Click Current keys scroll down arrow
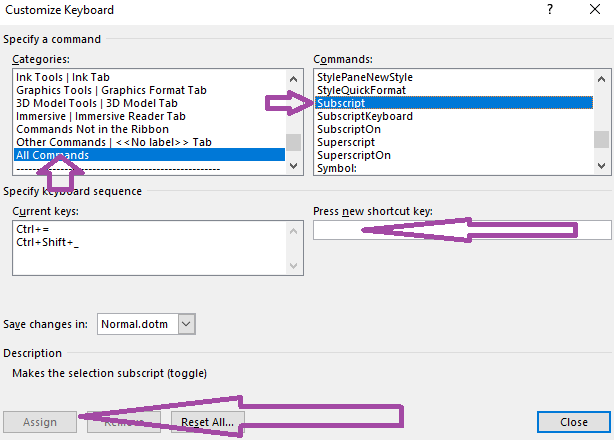614x440 pixels. [293, 266]
